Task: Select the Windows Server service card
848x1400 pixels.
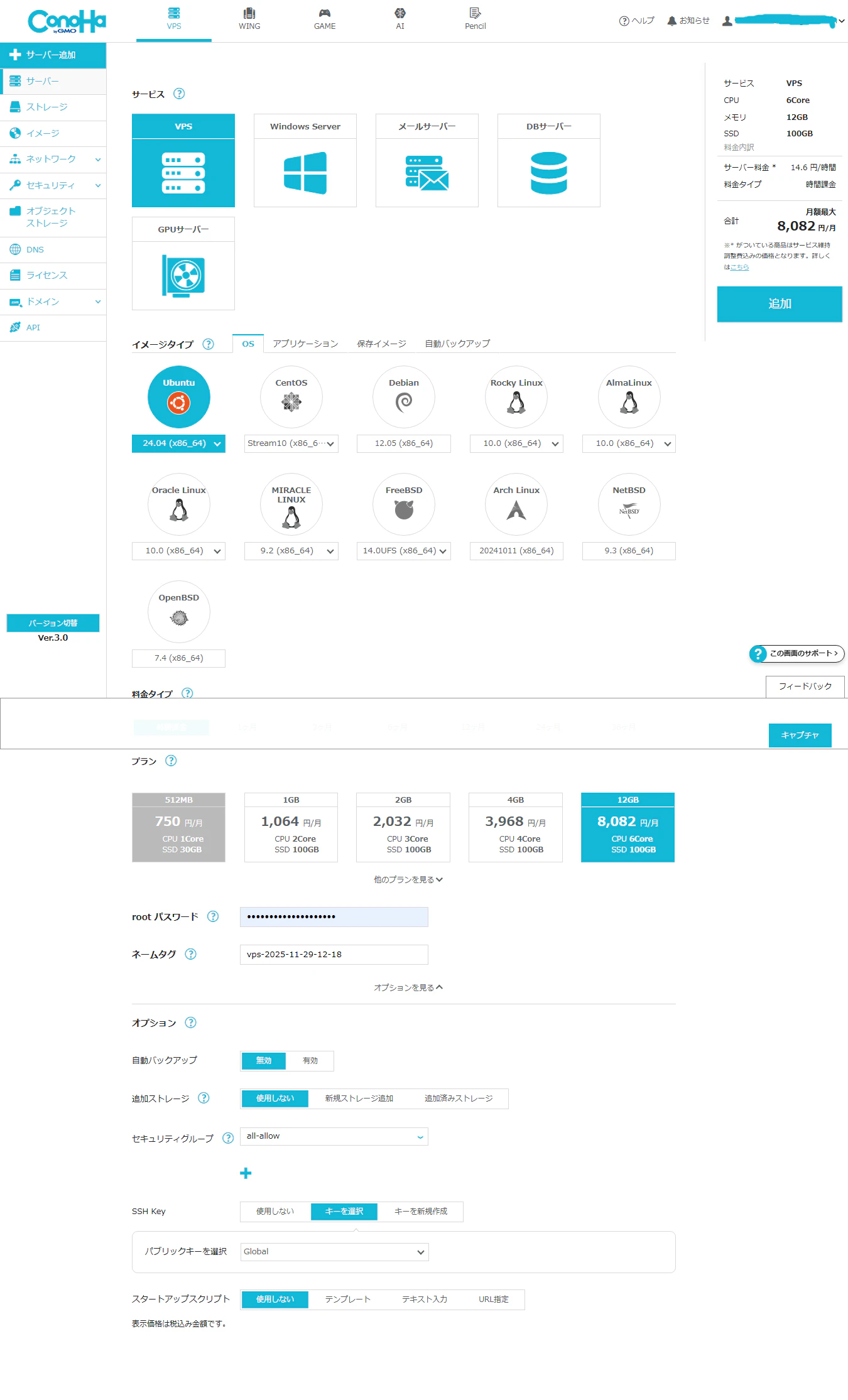Action: (x=305, y=160)
